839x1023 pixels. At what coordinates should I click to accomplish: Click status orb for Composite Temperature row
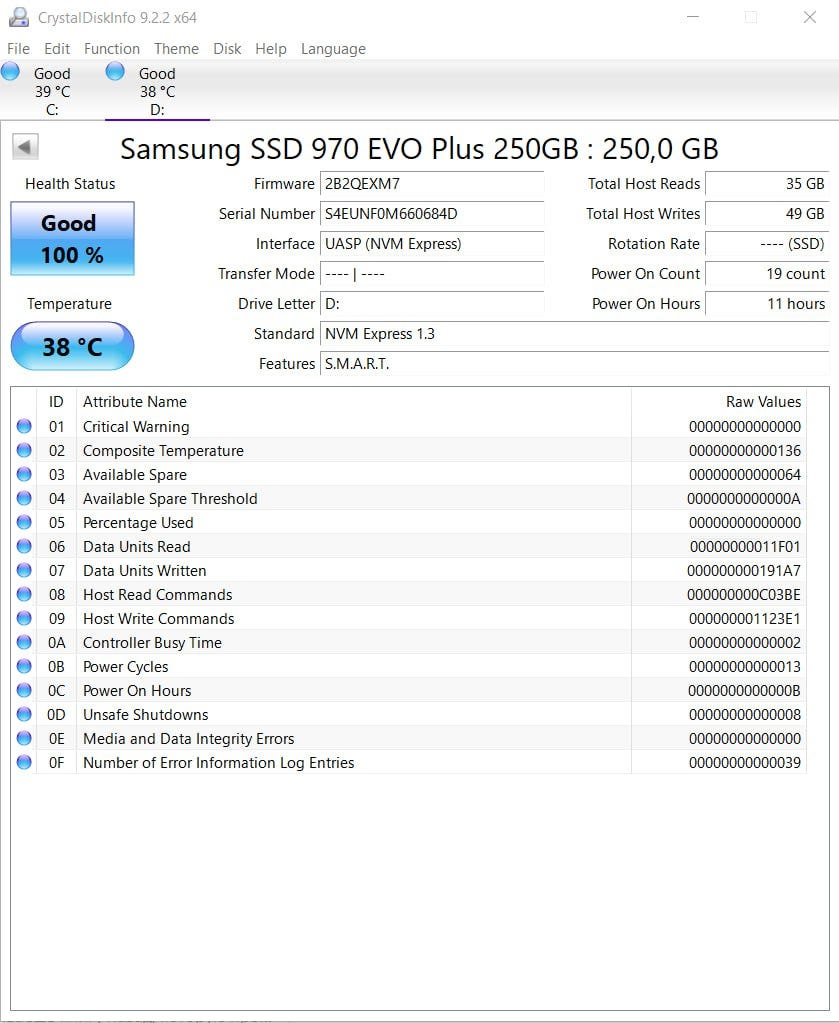(24, 450)
